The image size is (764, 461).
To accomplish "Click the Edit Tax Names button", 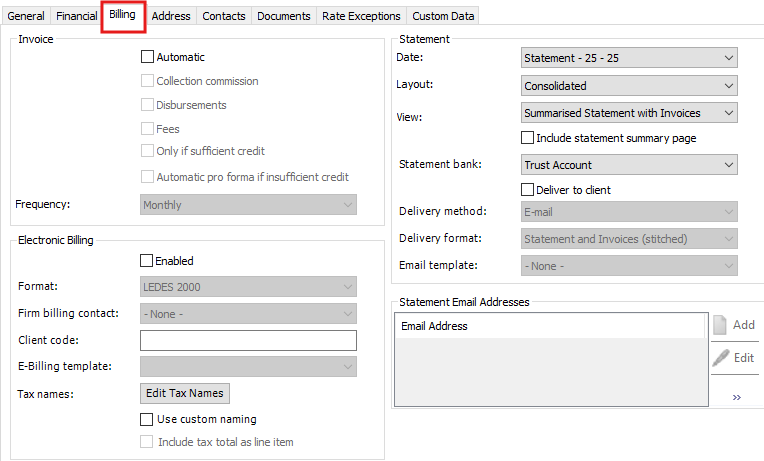I will pyautogui.click(x=185, y=393).
